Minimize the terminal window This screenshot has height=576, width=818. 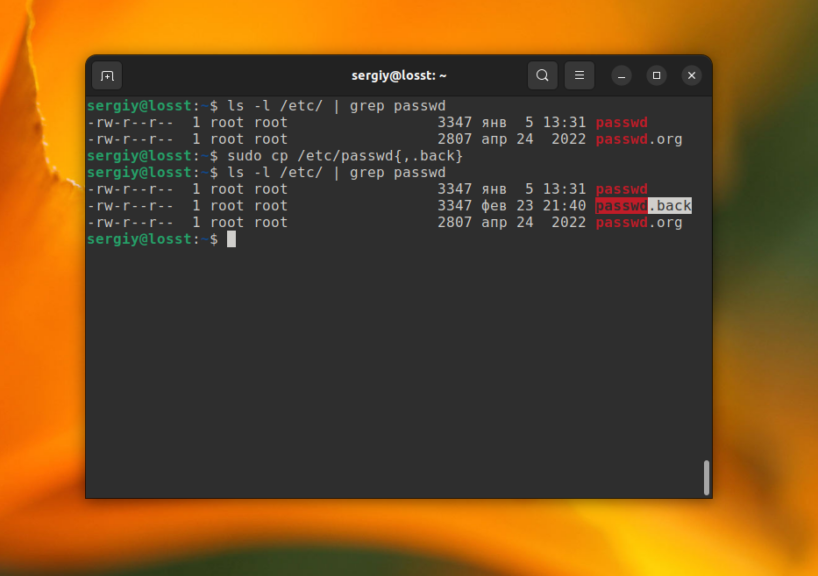click(622, 76)
